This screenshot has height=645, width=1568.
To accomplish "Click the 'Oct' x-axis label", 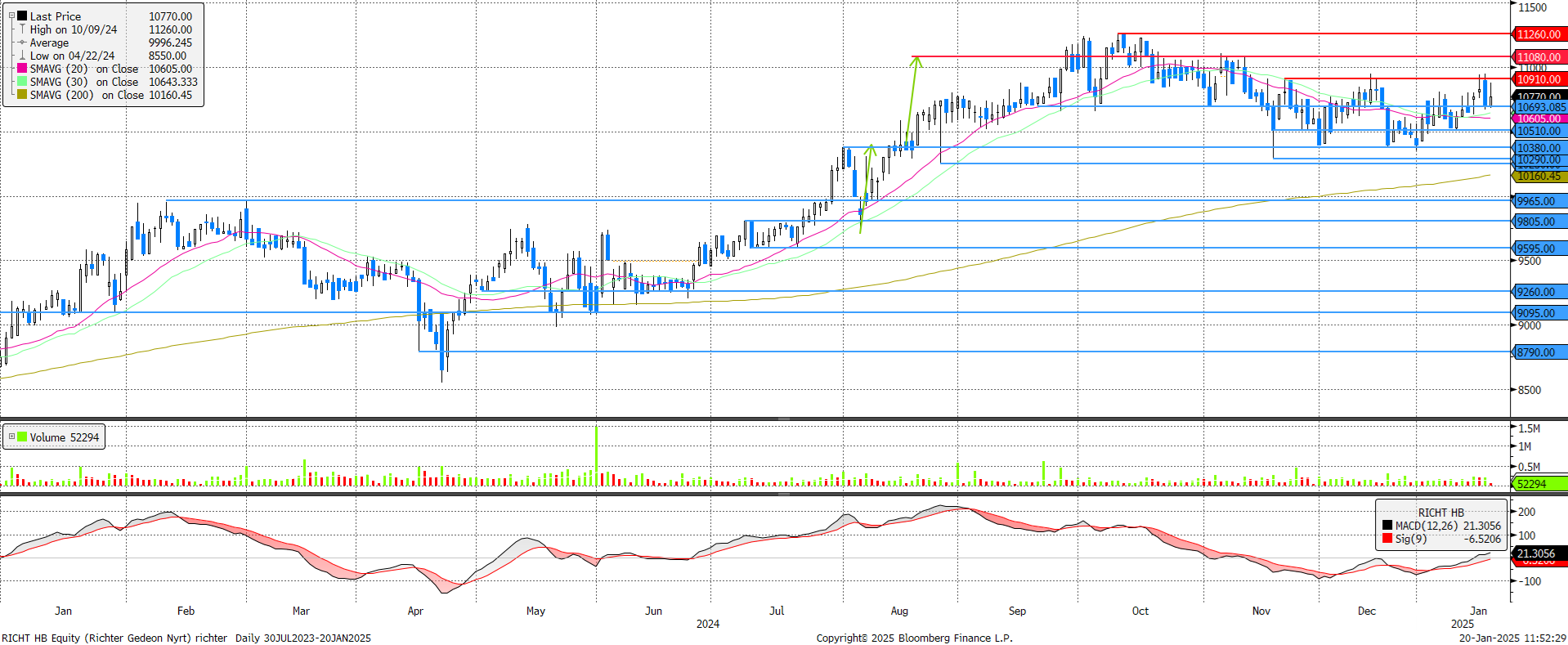I will [1140, 611].
